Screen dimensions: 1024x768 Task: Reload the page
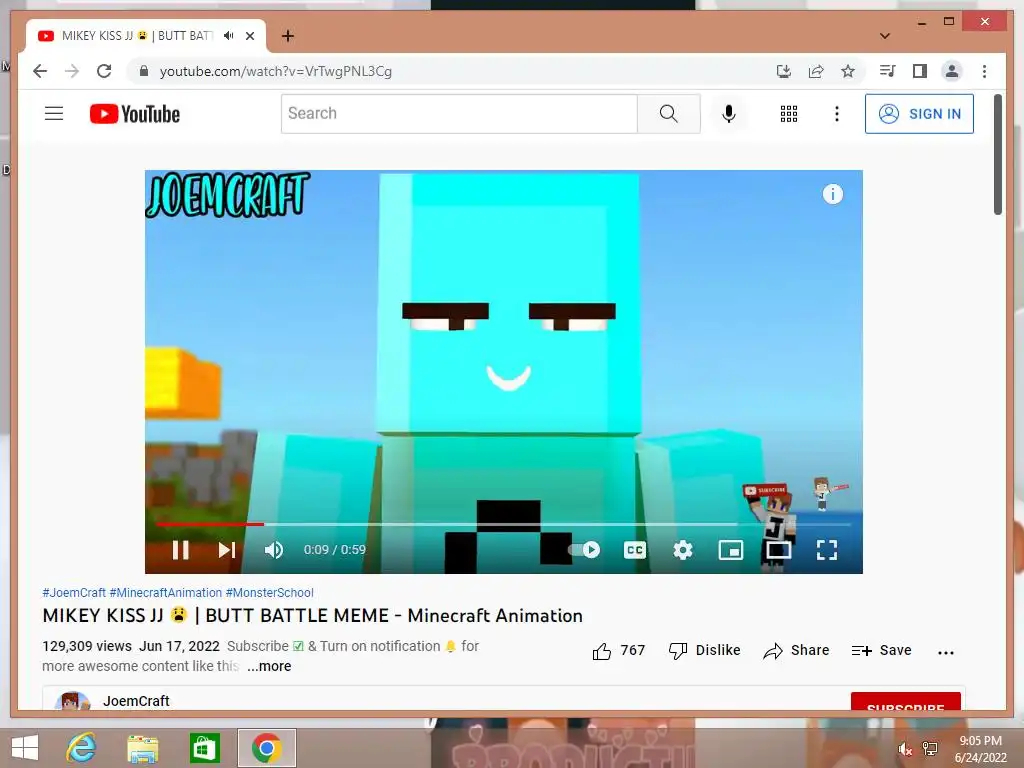coord(104,71)
